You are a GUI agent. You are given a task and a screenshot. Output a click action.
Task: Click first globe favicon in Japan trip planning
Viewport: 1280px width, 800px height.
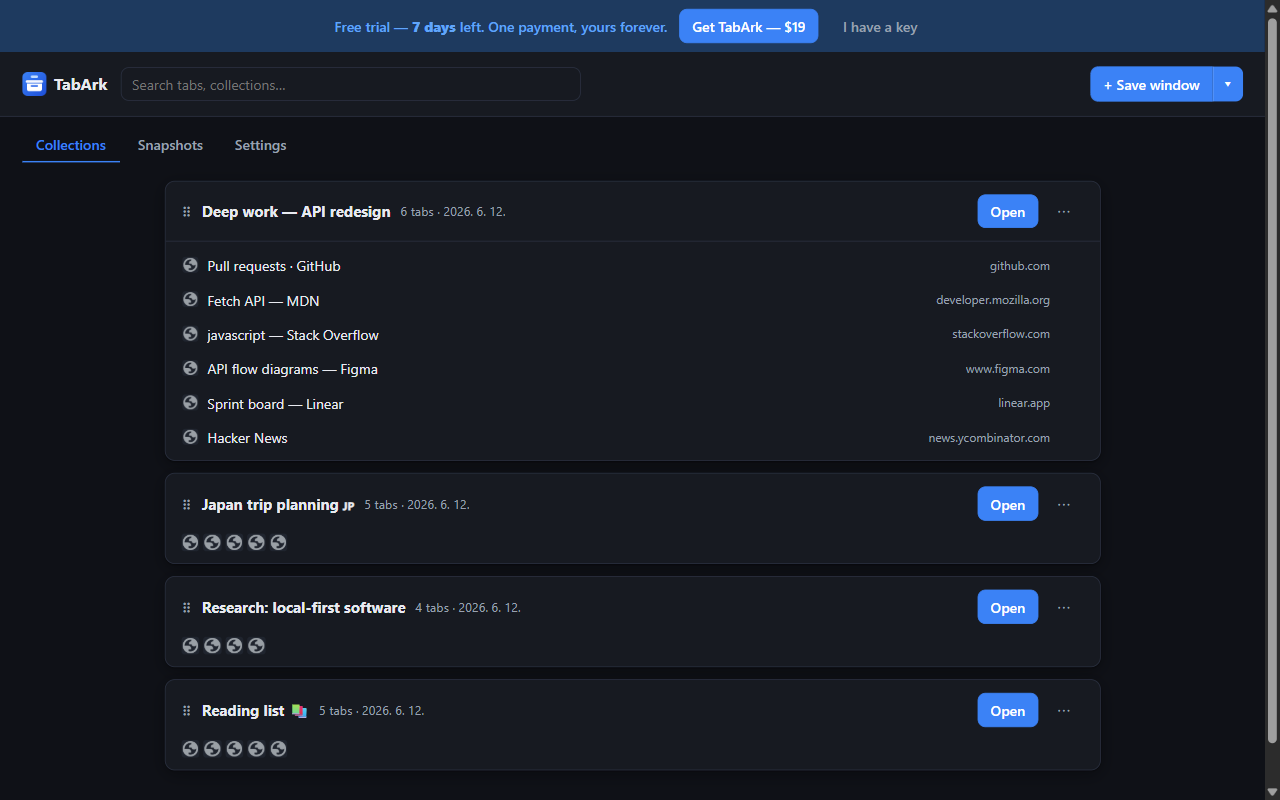(190, 542)
